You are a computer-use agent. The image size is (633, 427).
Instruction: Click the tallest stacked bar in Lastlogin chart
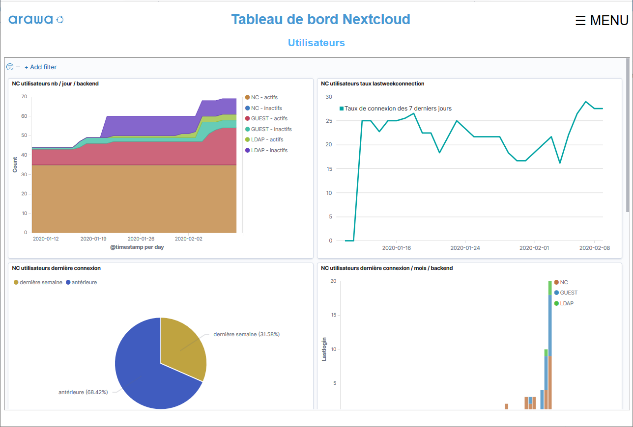[x=550, y=345]
